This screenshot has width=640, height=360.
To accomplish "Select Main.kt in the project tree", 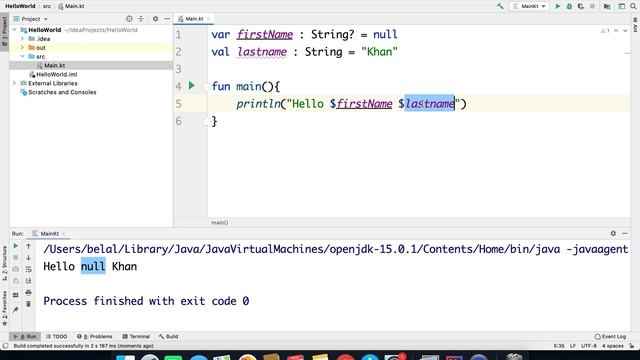I will coord(54,65).
